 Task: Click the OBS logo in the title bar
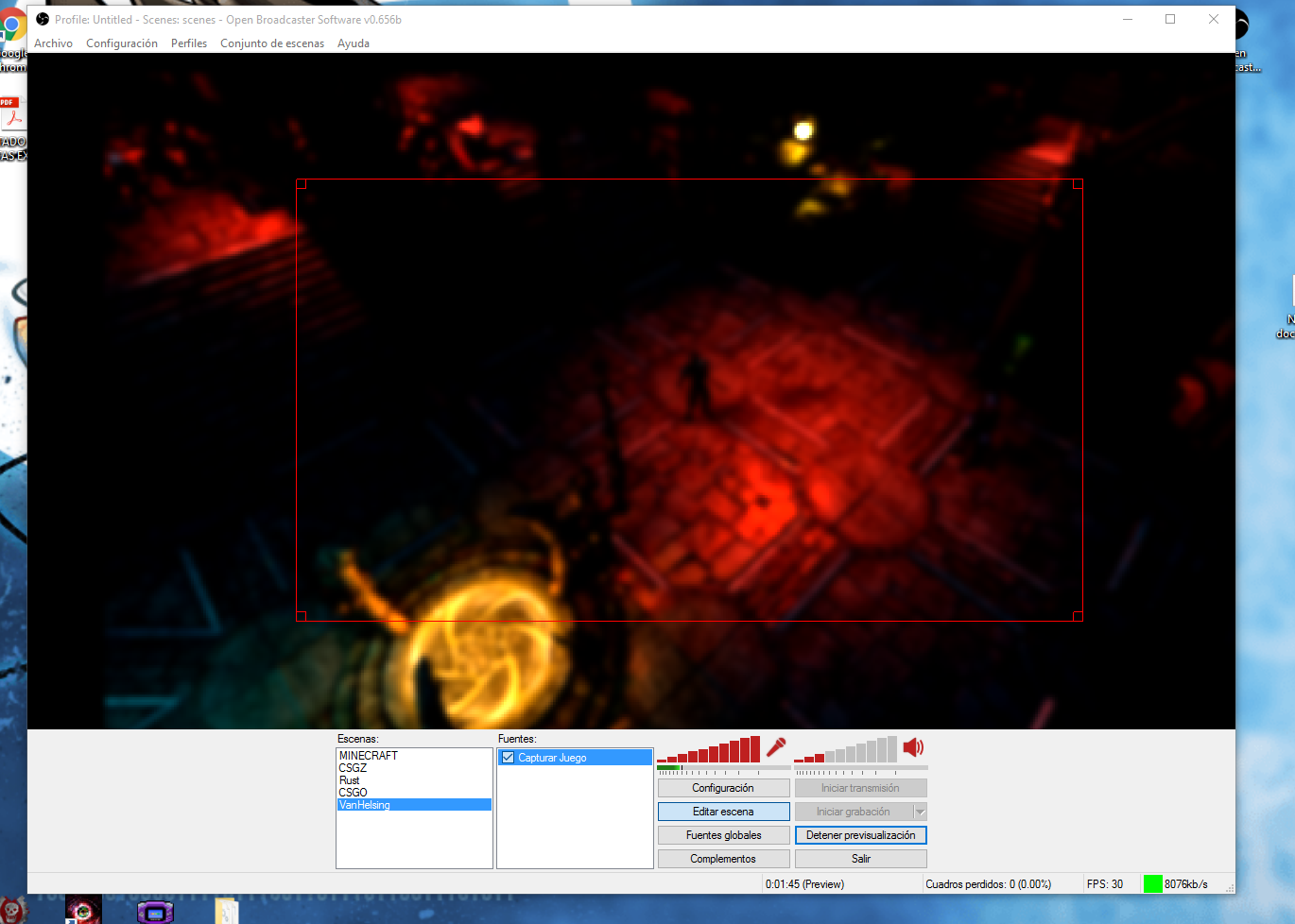pos(43,19)
